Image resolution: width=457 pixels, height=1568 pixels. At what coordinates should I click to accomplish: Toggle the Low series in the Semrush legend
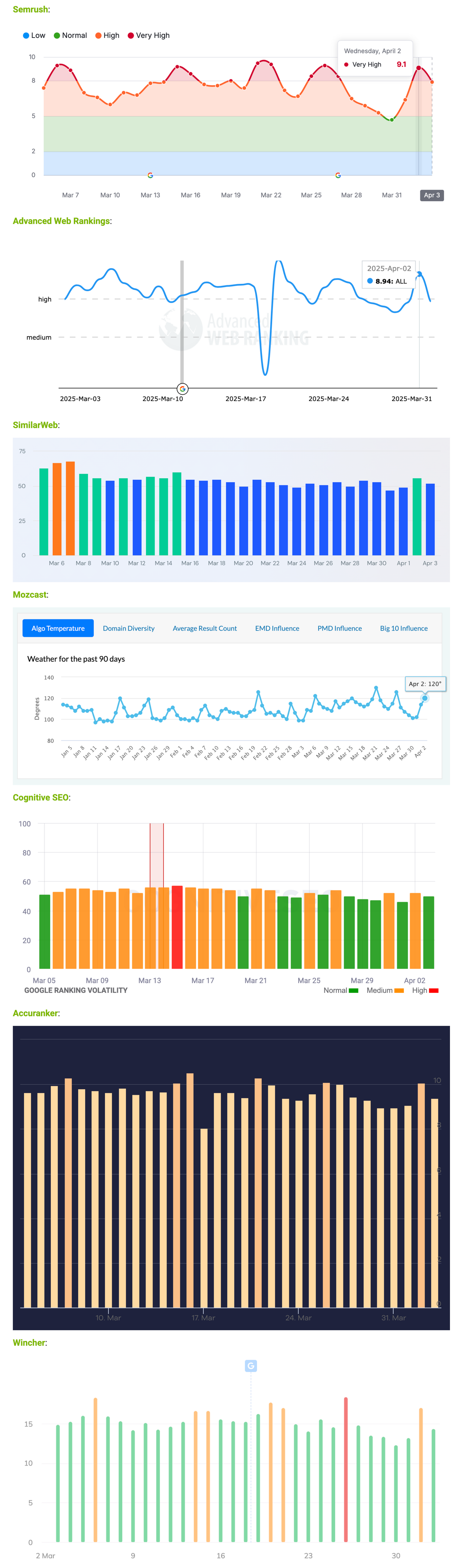click(34, 35)
